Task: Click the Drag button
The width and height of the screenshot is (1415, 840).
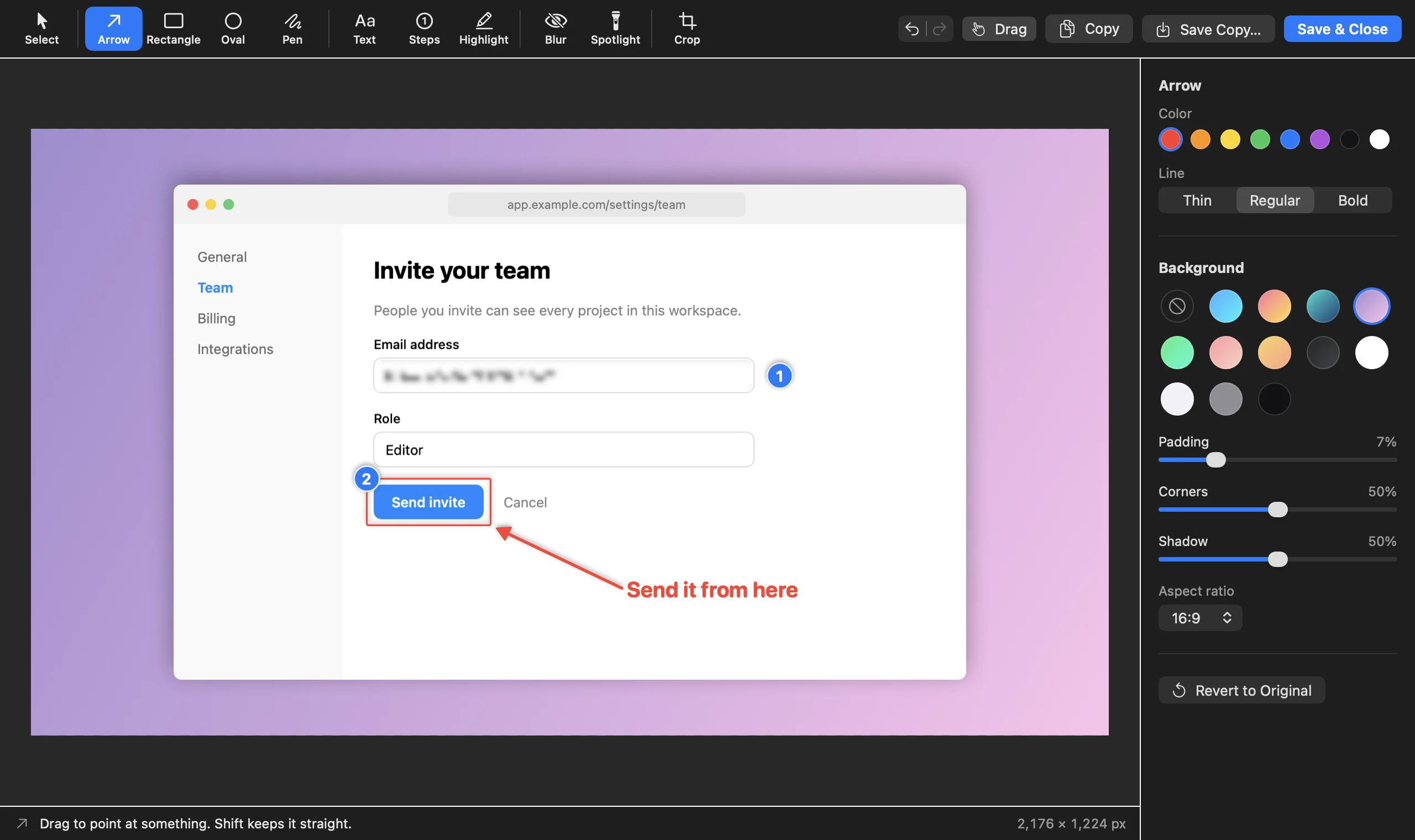Action: [x=999, y=29]
